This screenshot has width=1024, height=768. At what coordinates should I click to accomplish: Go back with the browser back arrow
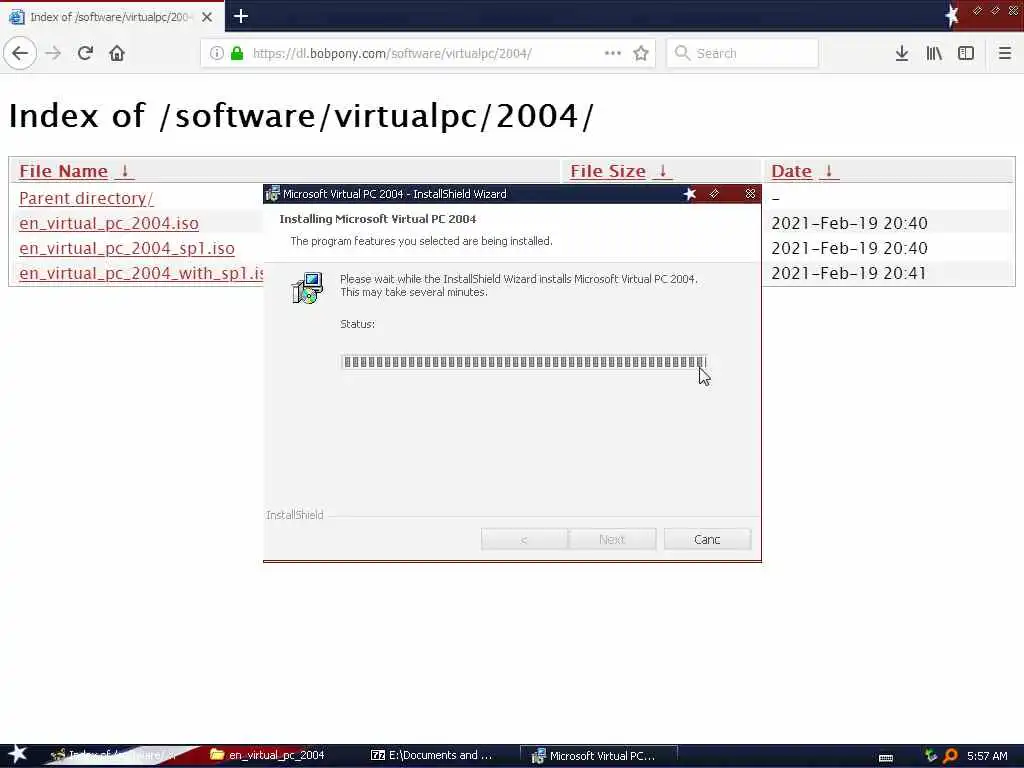tap(20, 53)
